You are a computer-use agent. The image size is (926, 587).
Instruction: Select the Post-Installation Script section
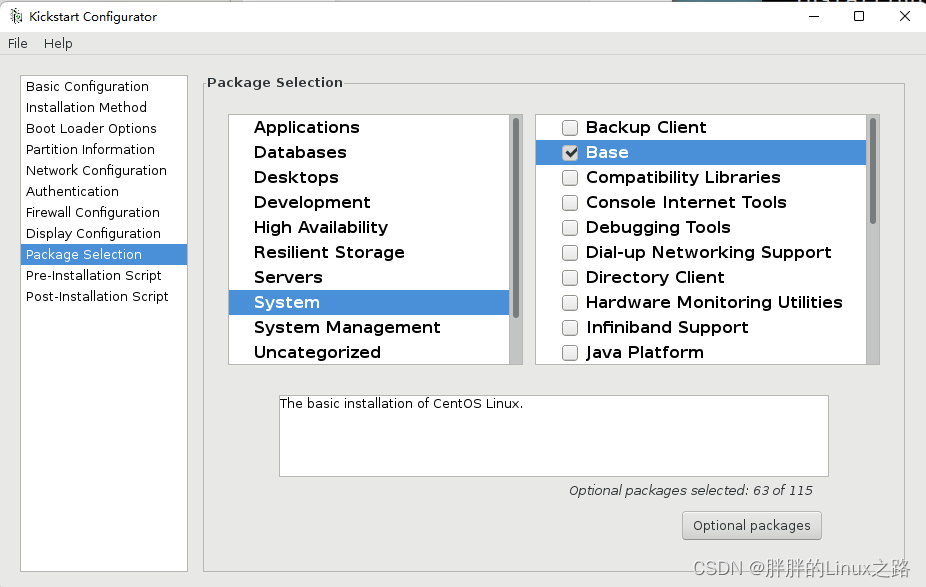(x=97, y=297)
